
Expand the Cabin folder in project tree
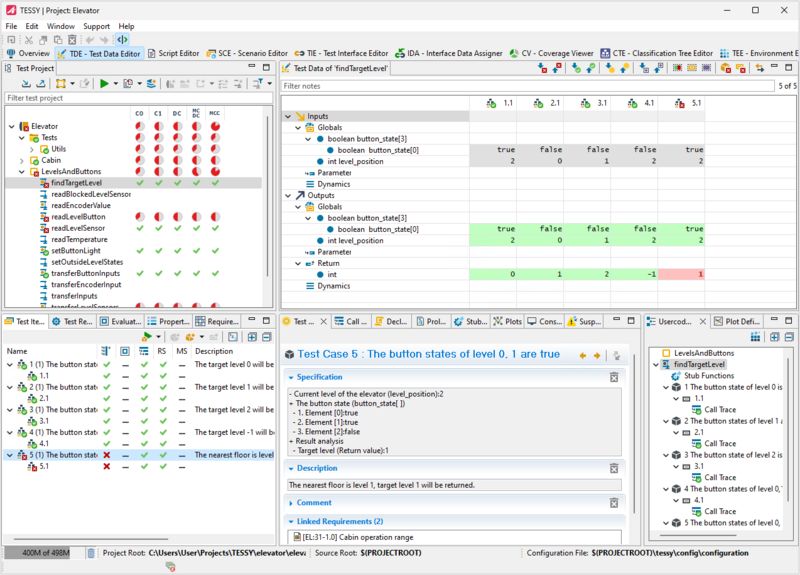(x=20, y=160)
